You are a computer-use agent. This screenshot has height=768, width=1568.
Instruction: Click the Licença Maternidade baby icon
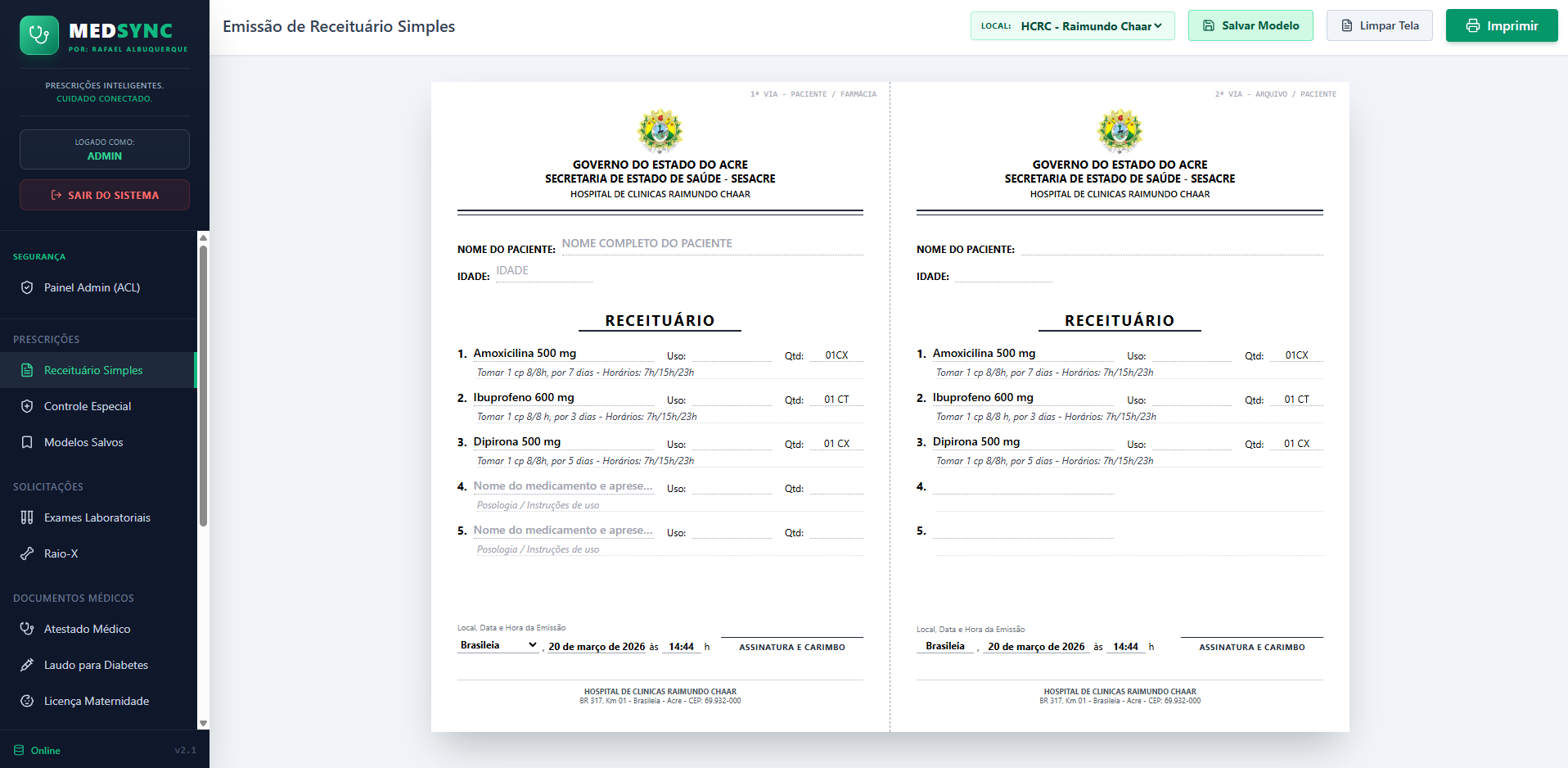tap(27, 701)
